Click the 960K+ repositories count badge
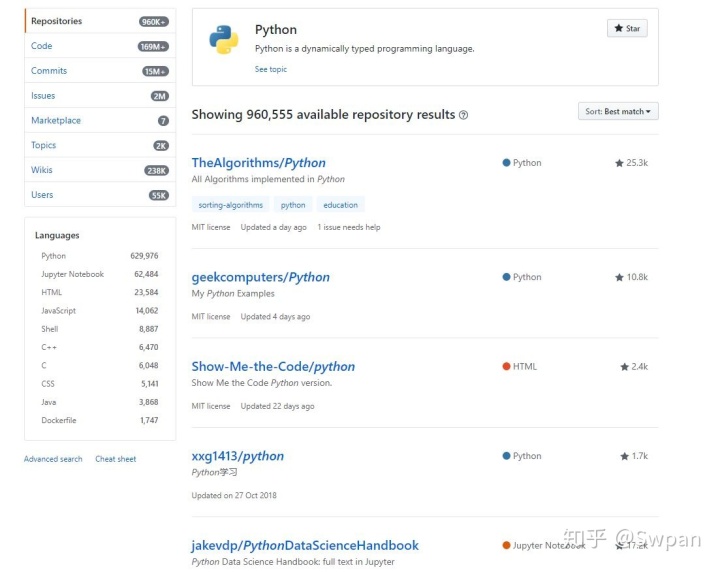The width and height of the screenshot is (720, 572). pos(154,22)
